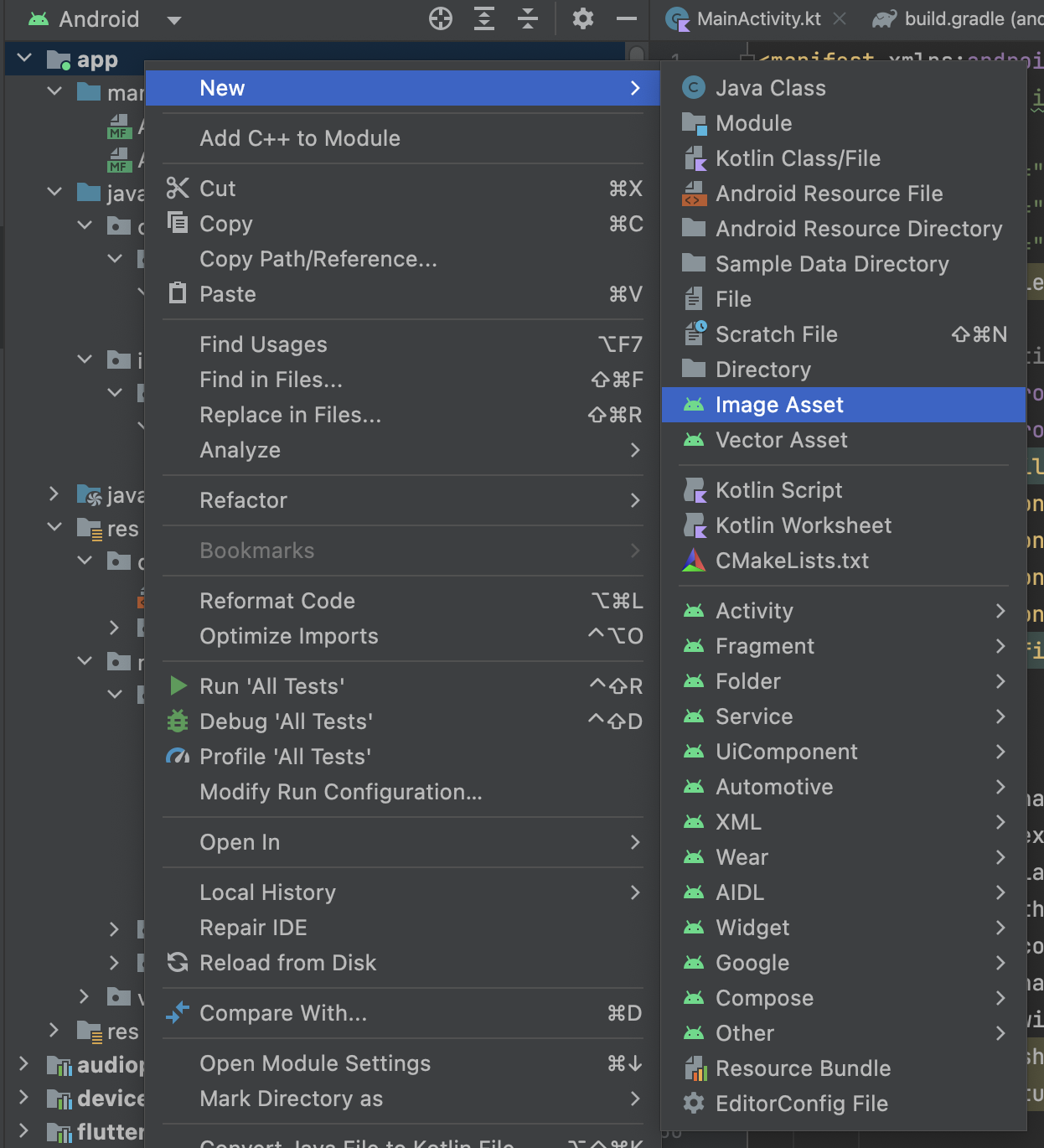Choose Kotlin Class/File from New submenu
The height and width of the screenshot is (1148, 1044).
pos(844,158)
